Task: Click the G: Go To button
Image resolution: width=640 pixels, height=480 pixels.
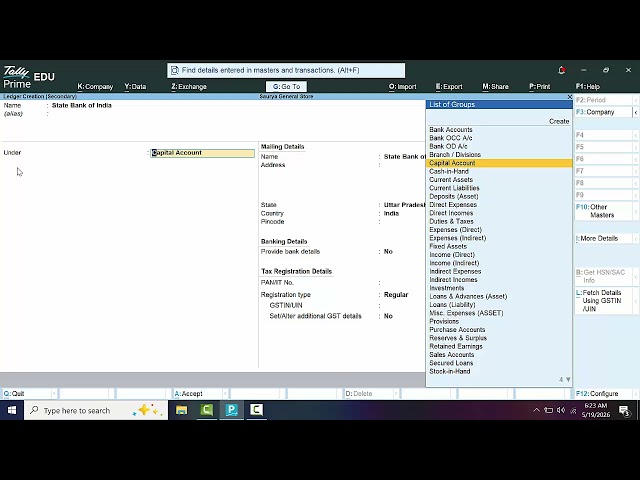Action: point(286,87)
